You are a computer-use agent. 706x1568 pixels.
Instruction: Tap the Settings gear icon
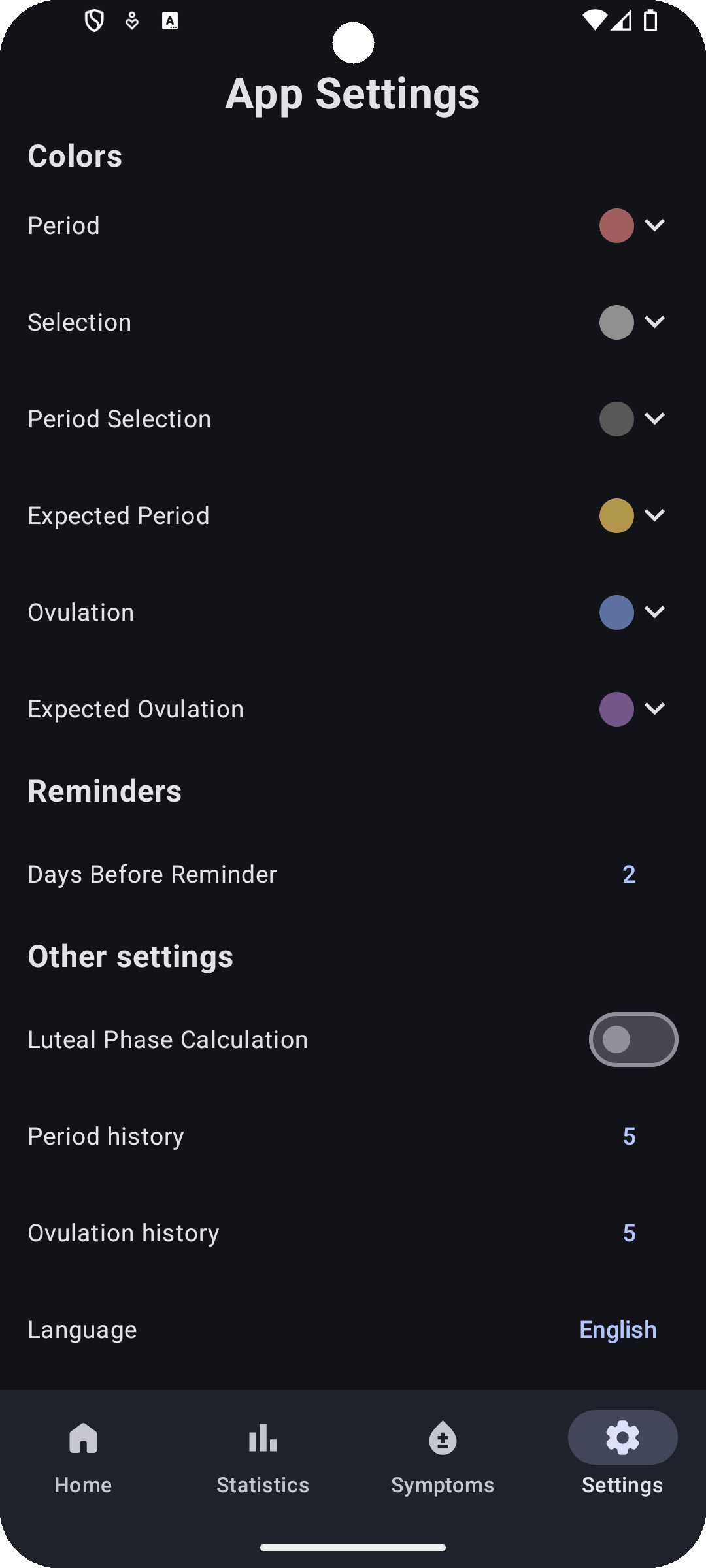click(x=622, y=1437)
